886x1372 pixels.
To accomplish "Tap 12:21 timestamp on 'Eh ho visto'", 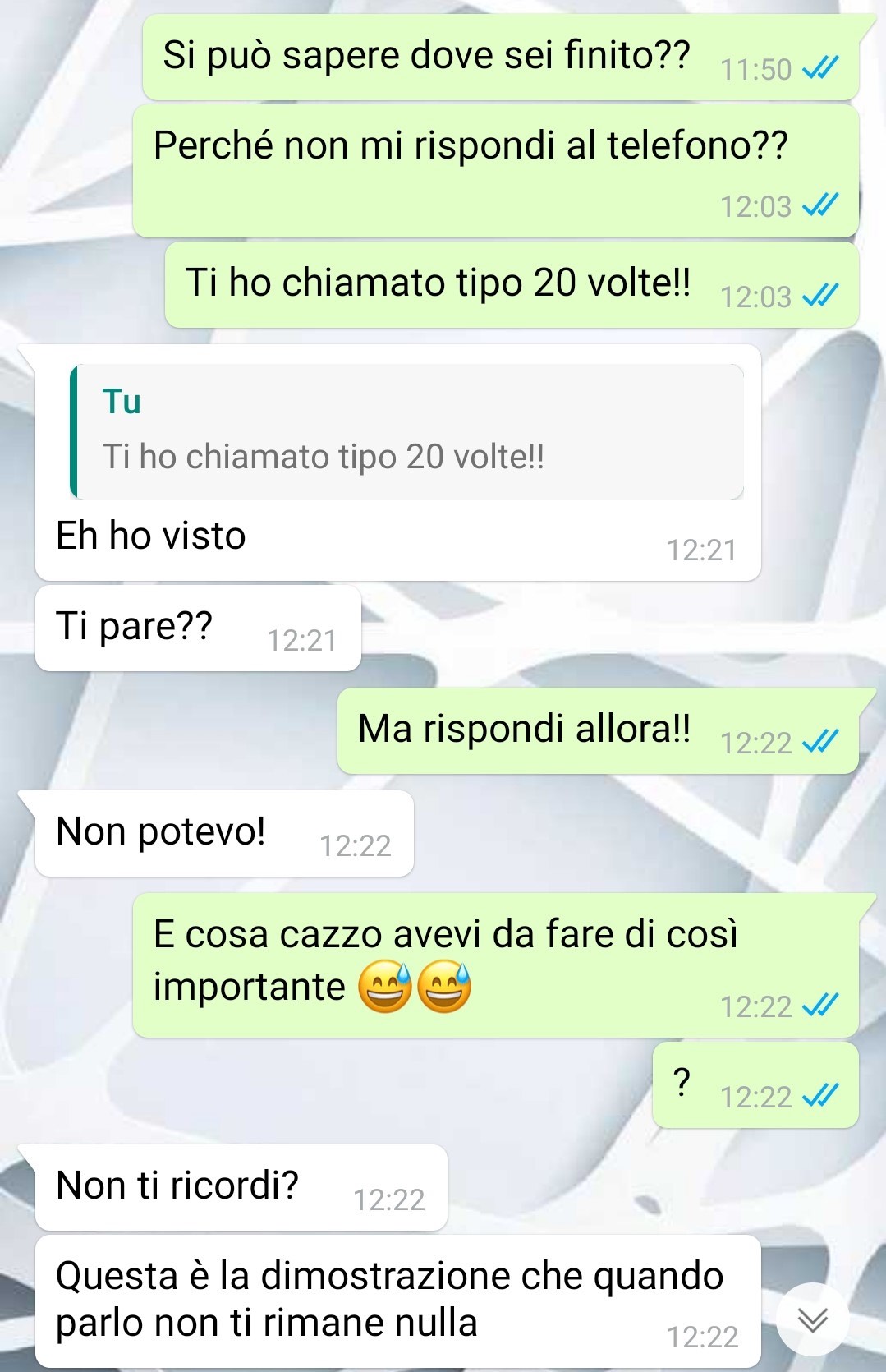I will 701,550.
